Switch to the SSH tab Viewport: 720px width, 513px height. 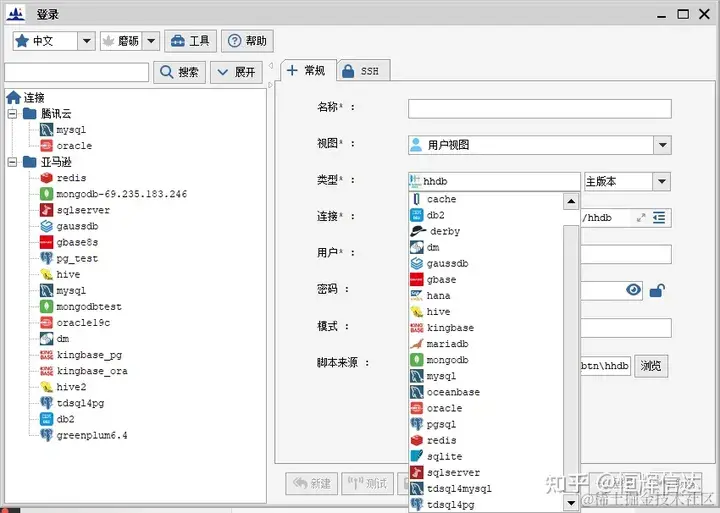tap(364, 71)
